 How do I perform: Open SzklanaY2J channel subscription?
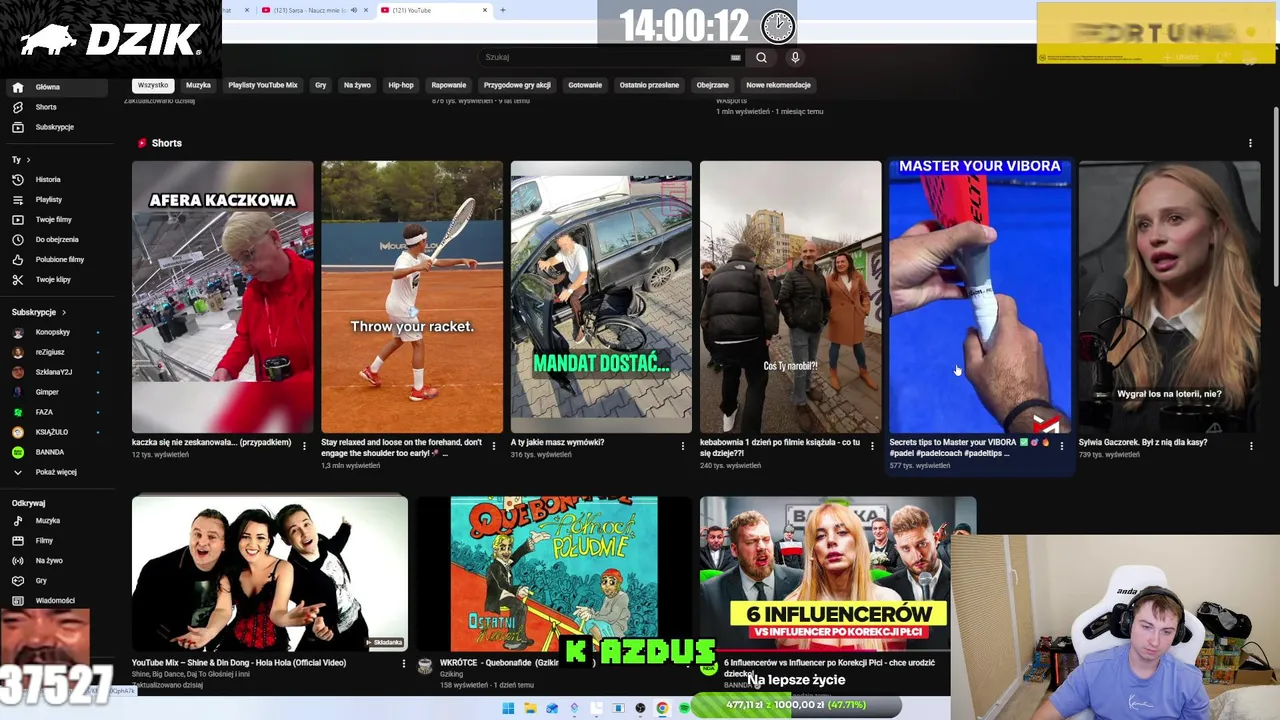click(x=55, y=372)
